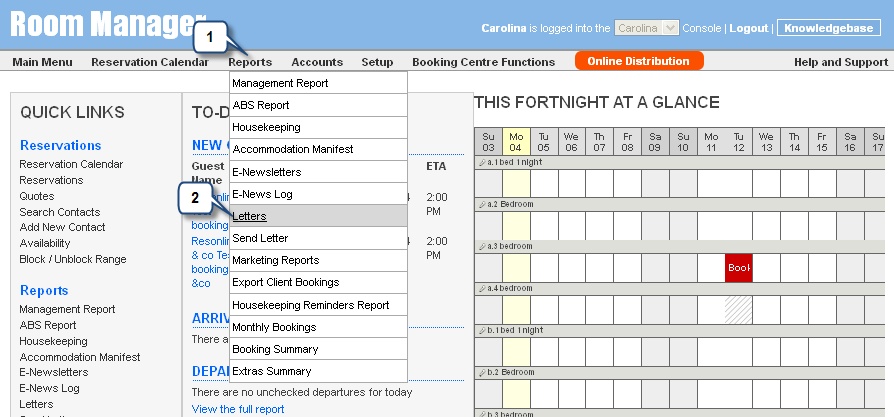Select Housekeeping in Reports dropdown
894x417 pixels.
click(x=318, y=127)
